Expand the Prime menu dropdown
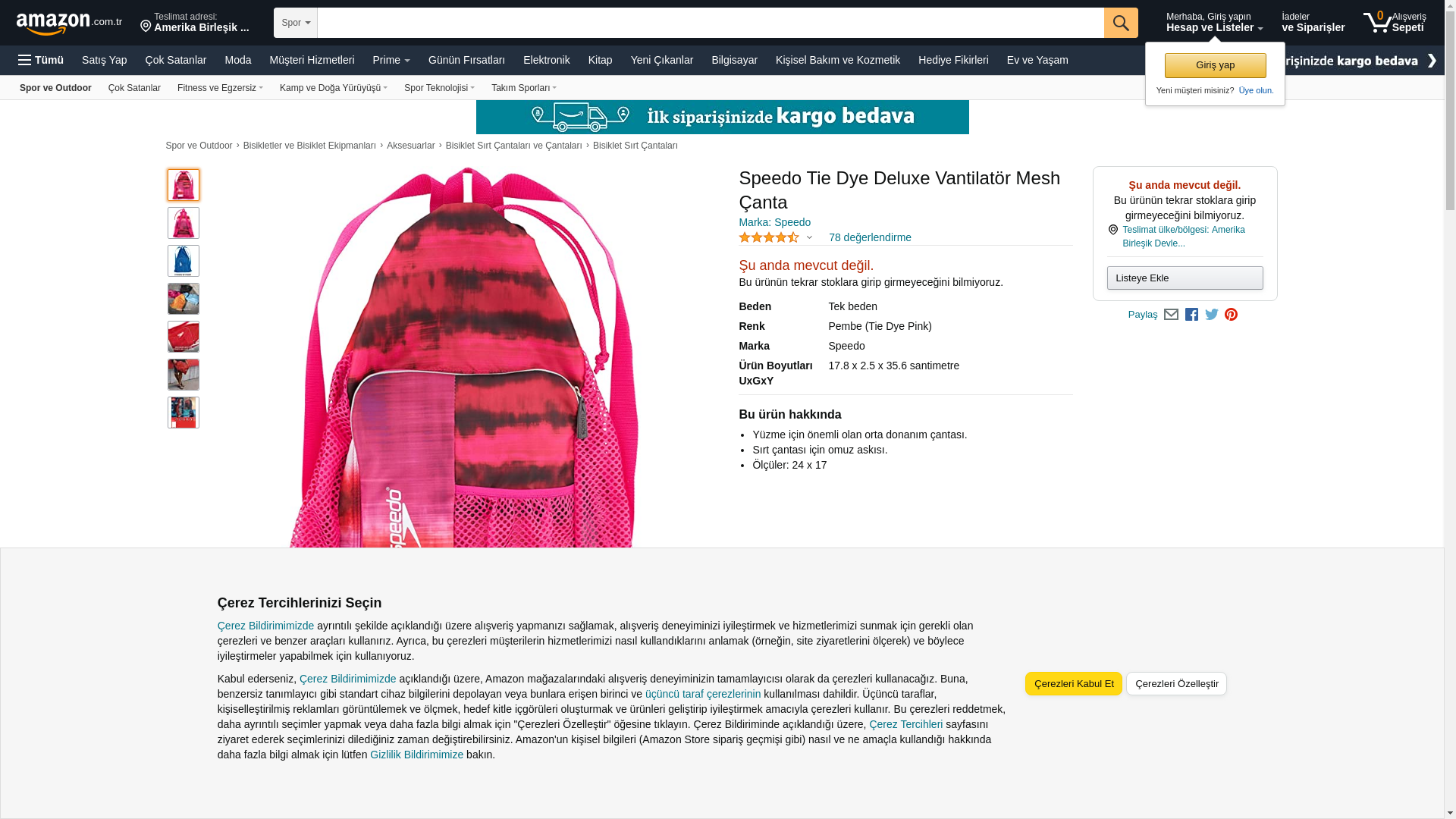 tap(391, 60)
